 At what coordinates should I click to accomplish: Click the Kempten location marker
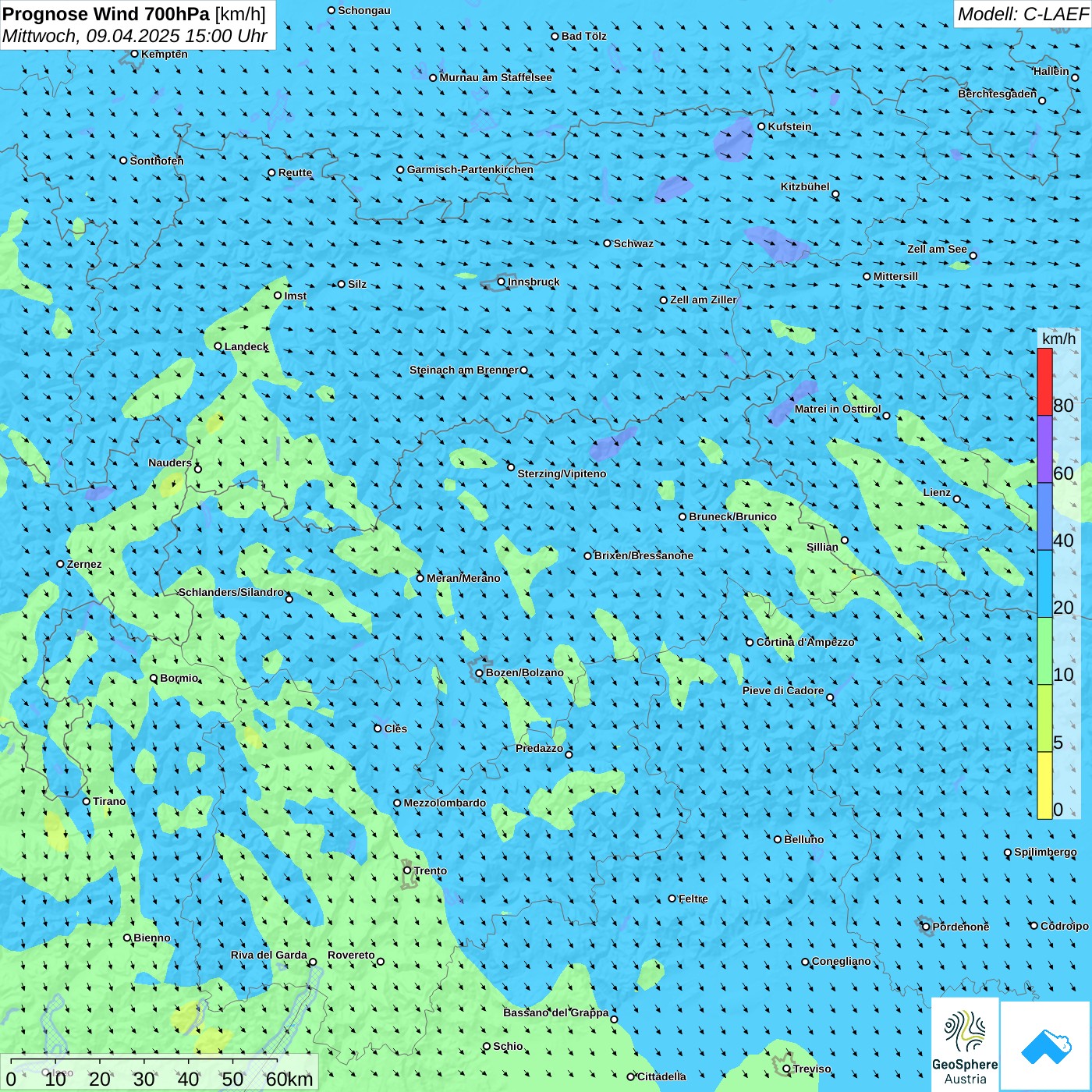[134, 54]
